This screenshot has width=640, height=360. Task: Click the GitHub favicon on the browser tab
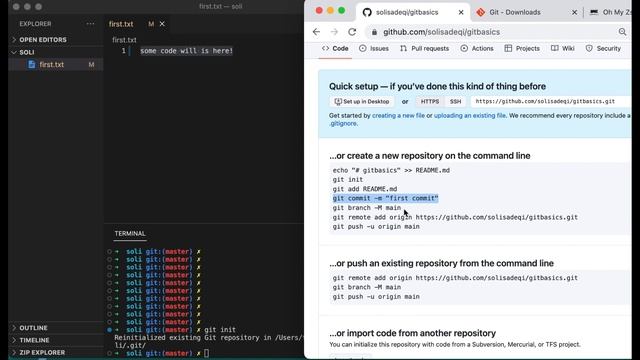point(367,12)
